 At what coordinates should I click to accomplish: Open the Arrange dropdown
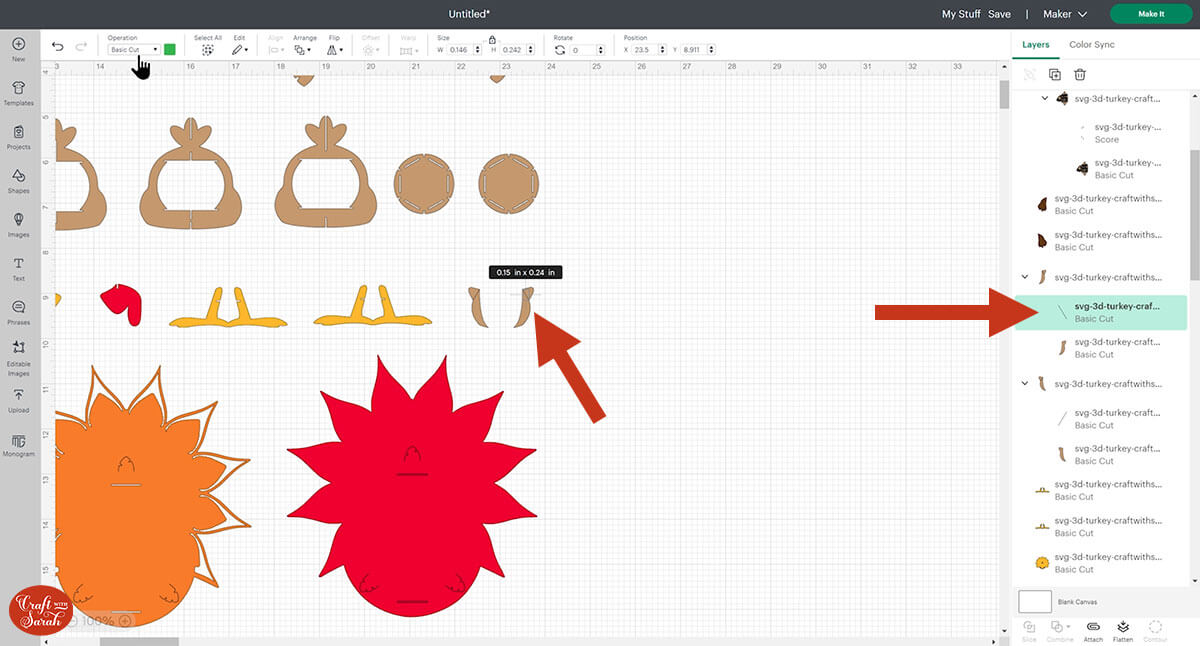[304, 49]
